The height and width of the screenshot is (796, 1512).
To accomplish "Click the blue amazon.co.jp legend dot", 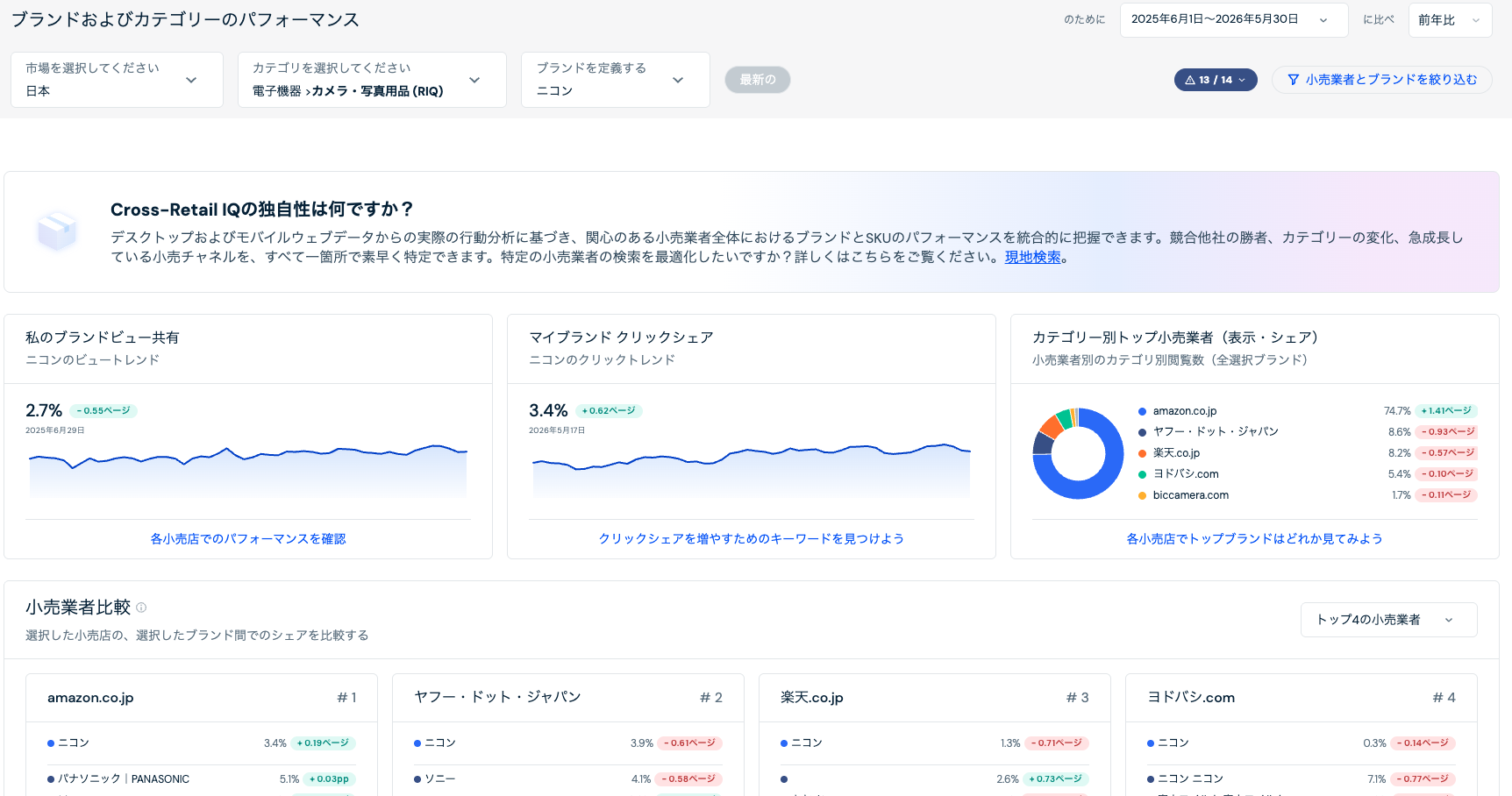I will pyautogui.click(x=1142, y=411).
